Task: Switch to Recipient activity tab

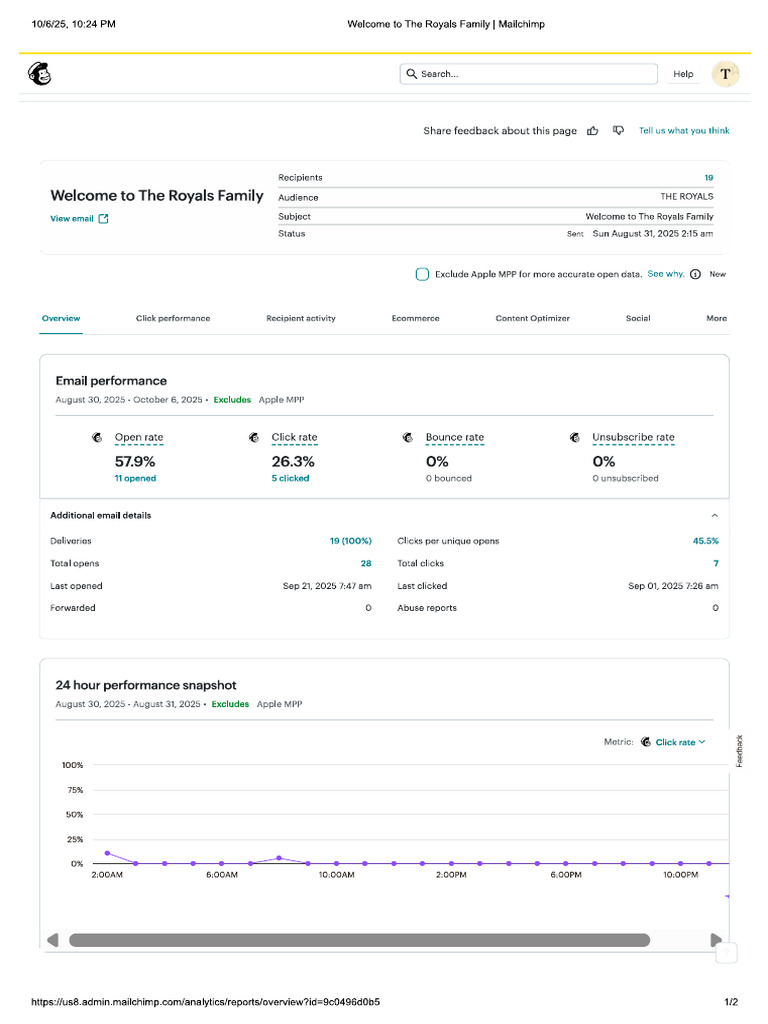Action: [x=300, y=318]
